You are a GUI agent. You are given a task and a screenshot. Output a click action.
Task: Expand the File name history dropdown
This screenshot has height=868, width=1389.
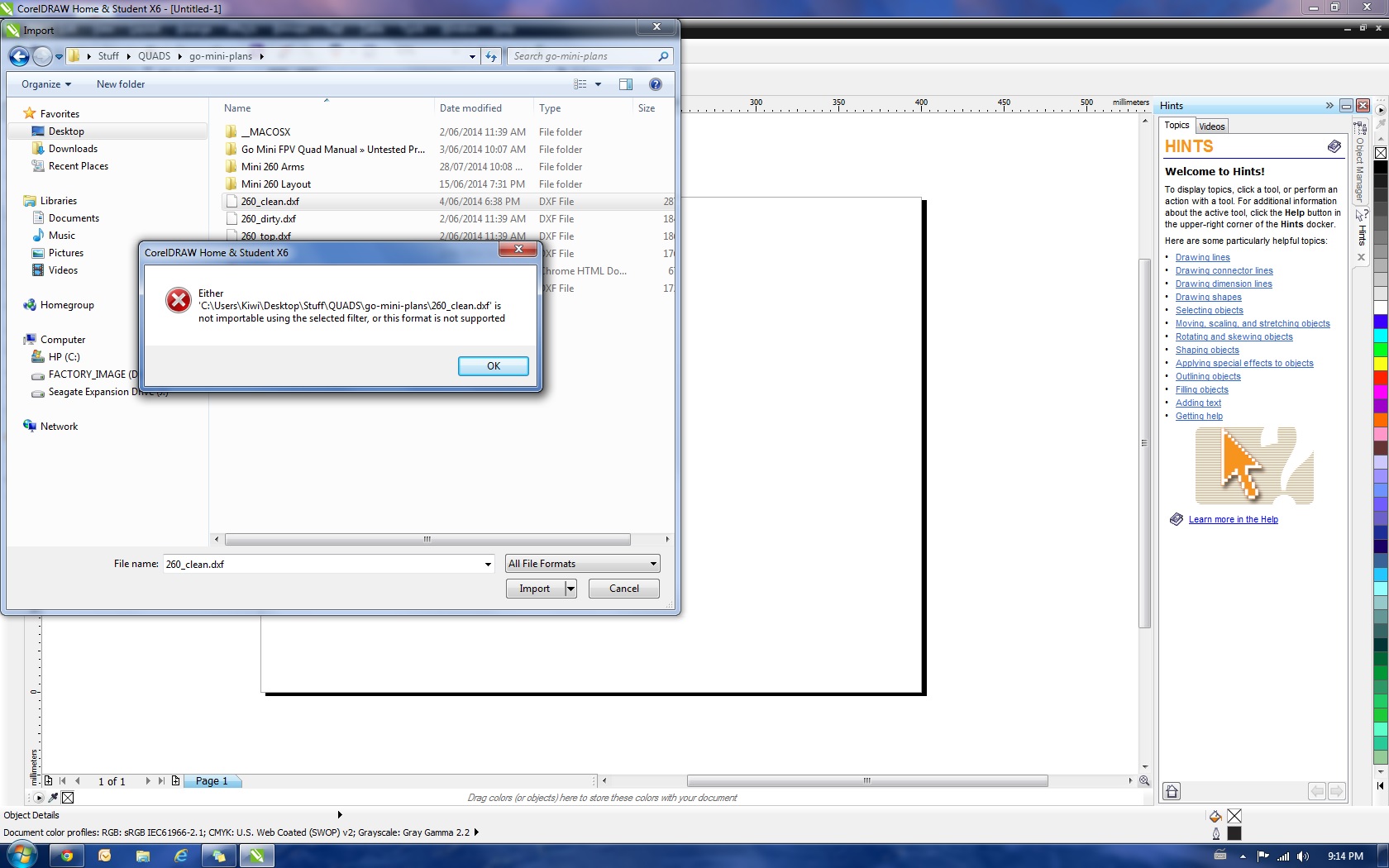pos(488,565)
